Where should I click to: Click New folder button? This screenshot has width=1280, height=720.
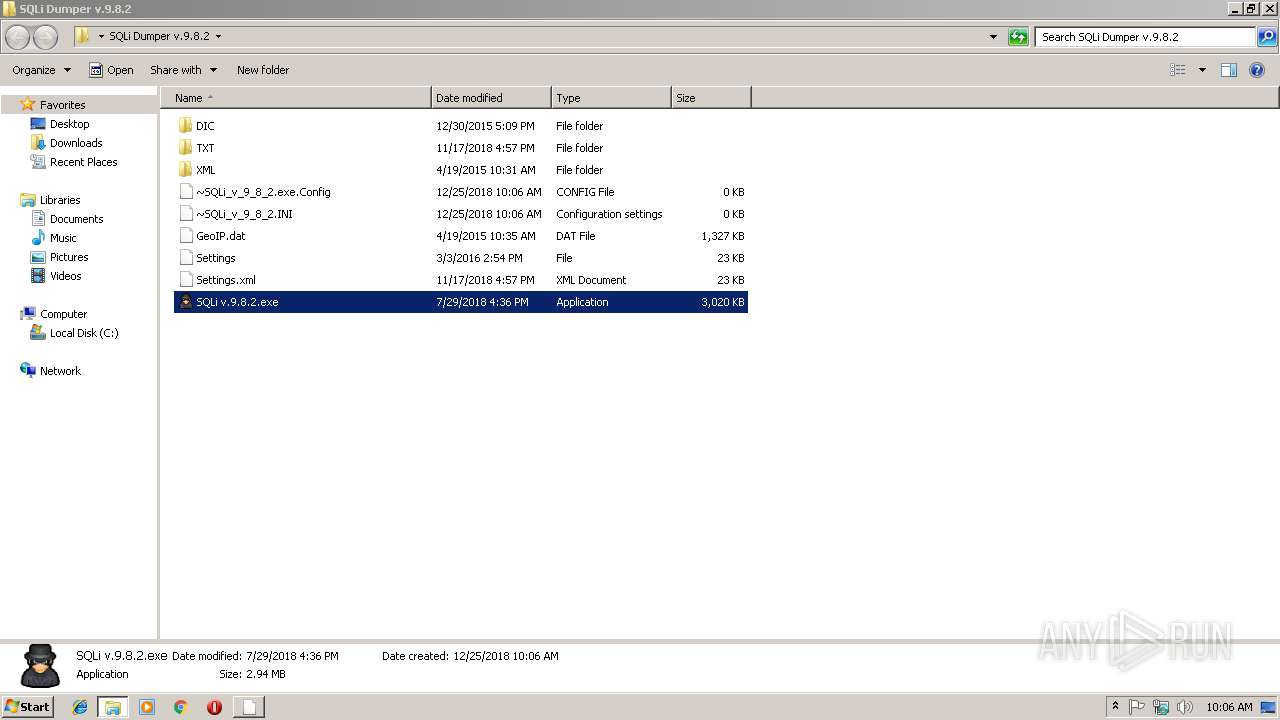[x=263, y=70]
